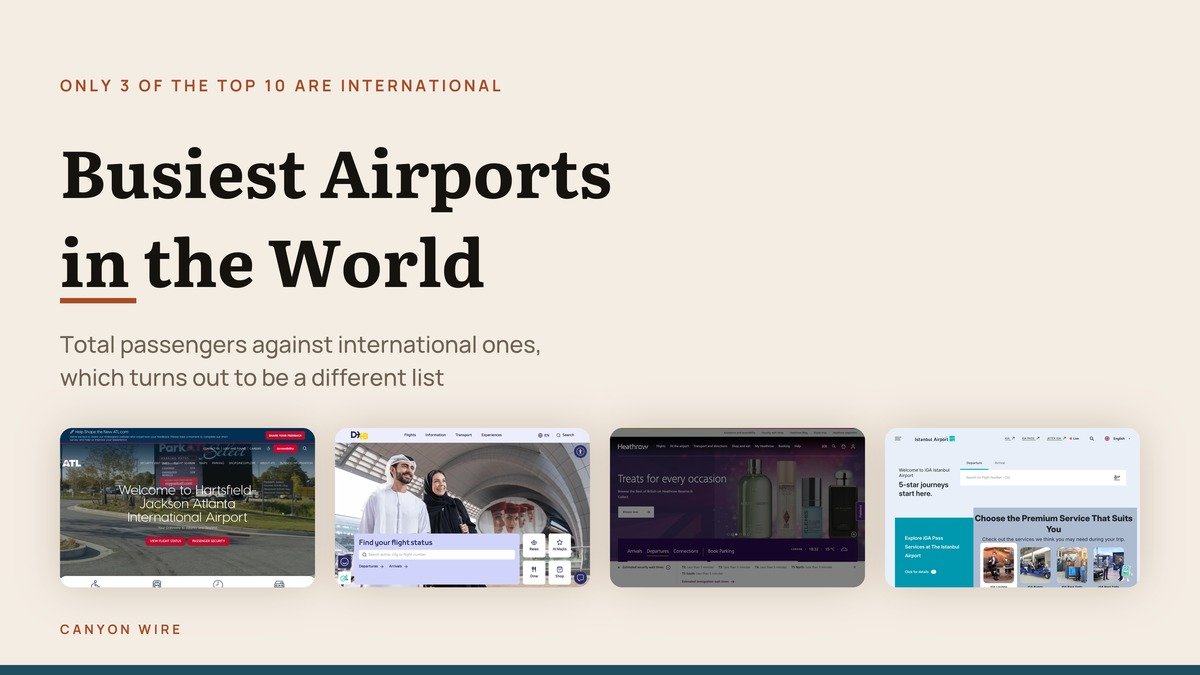Click 'Passenger Security' in Atlanta thumbnail
1200x675 pixels.
click(x=208, y=541)
